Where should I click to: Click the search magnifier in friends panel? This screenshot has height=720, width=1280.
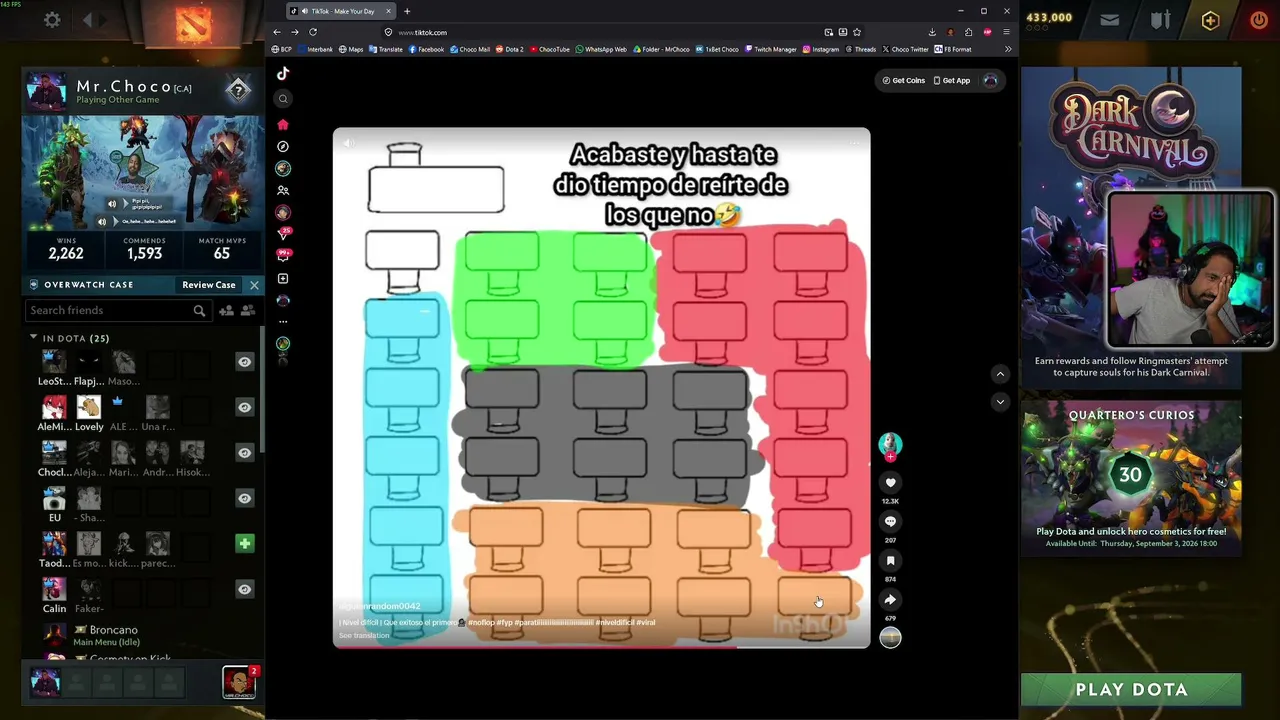199,311
